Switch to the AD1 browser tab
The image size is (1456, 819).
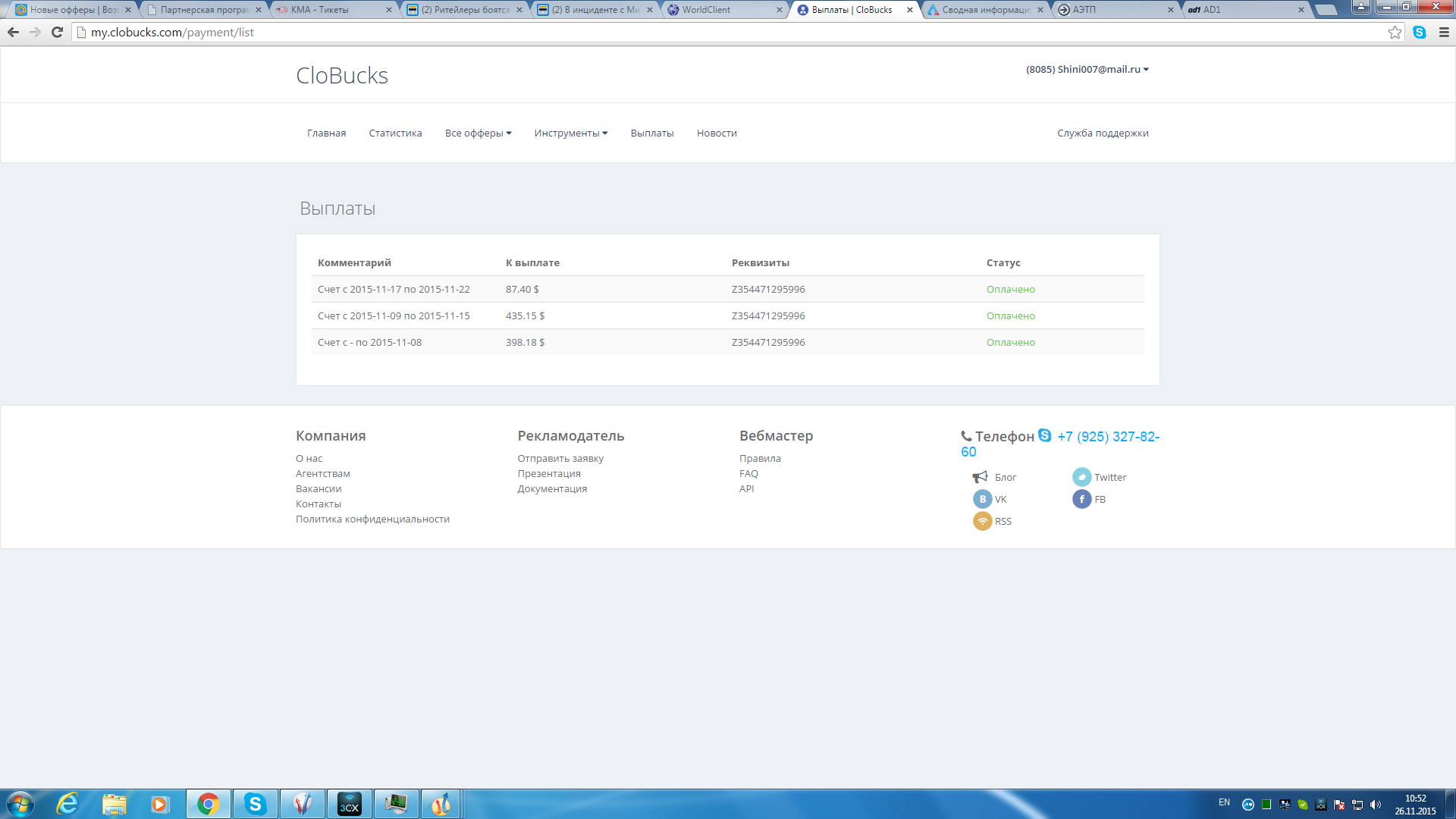[1245, 10]
